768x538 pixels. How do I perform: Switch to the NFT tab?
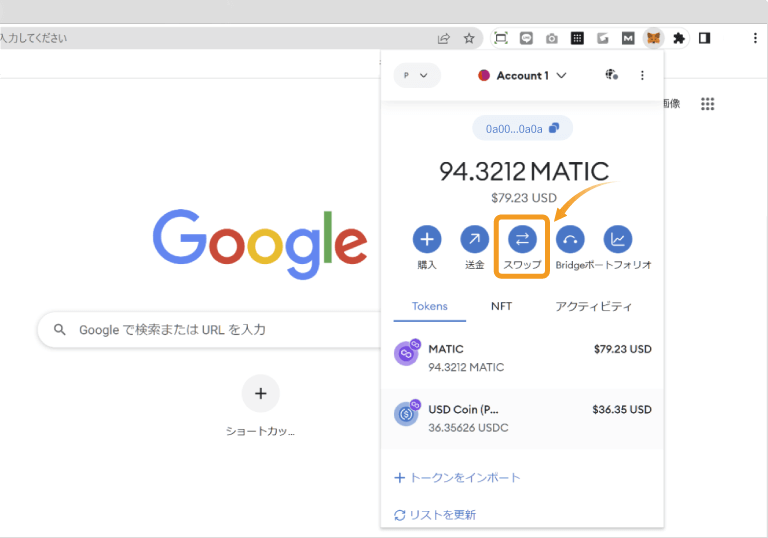pos(501,307)
